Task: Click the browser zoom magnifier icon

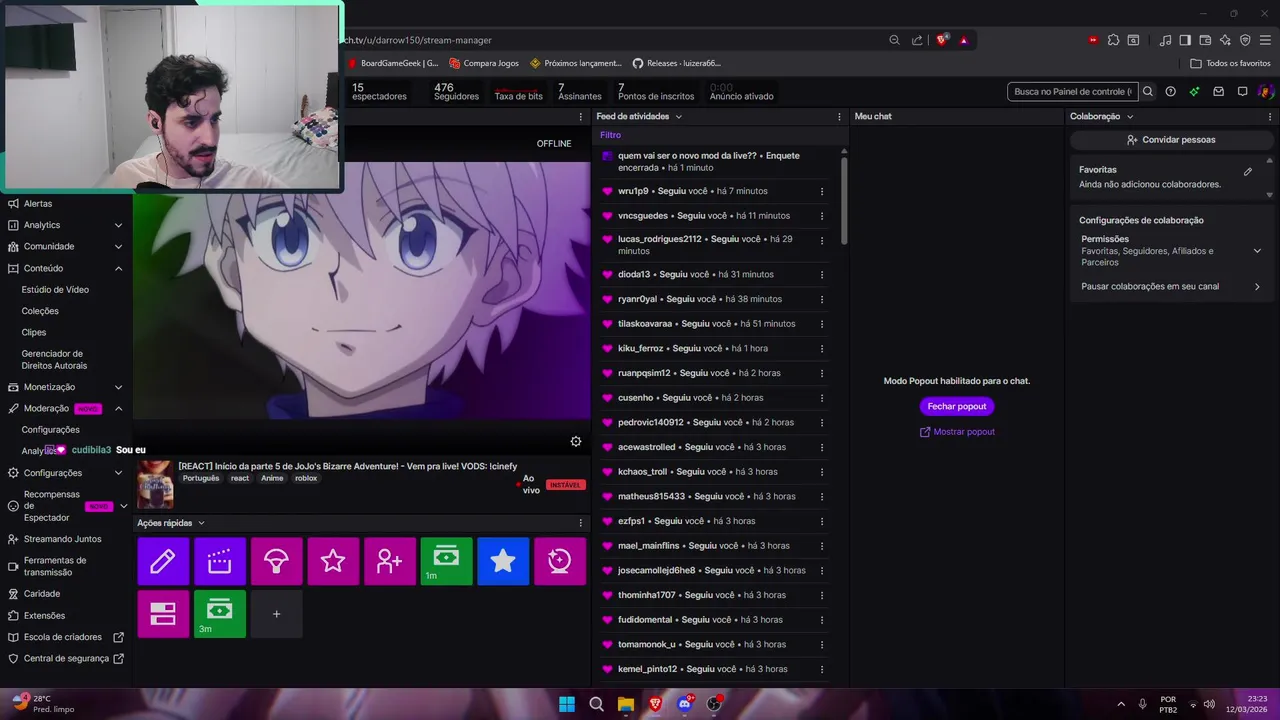Action: 894,40
